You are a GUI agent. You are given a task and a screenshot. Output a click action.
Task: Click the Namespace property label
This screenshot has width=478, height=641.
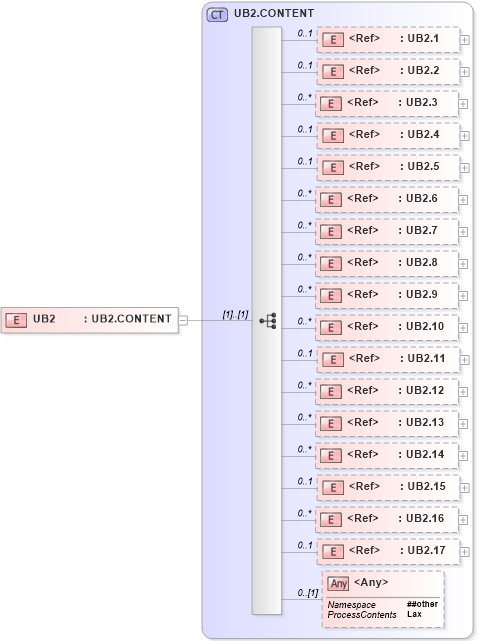[x=351, y=605]
